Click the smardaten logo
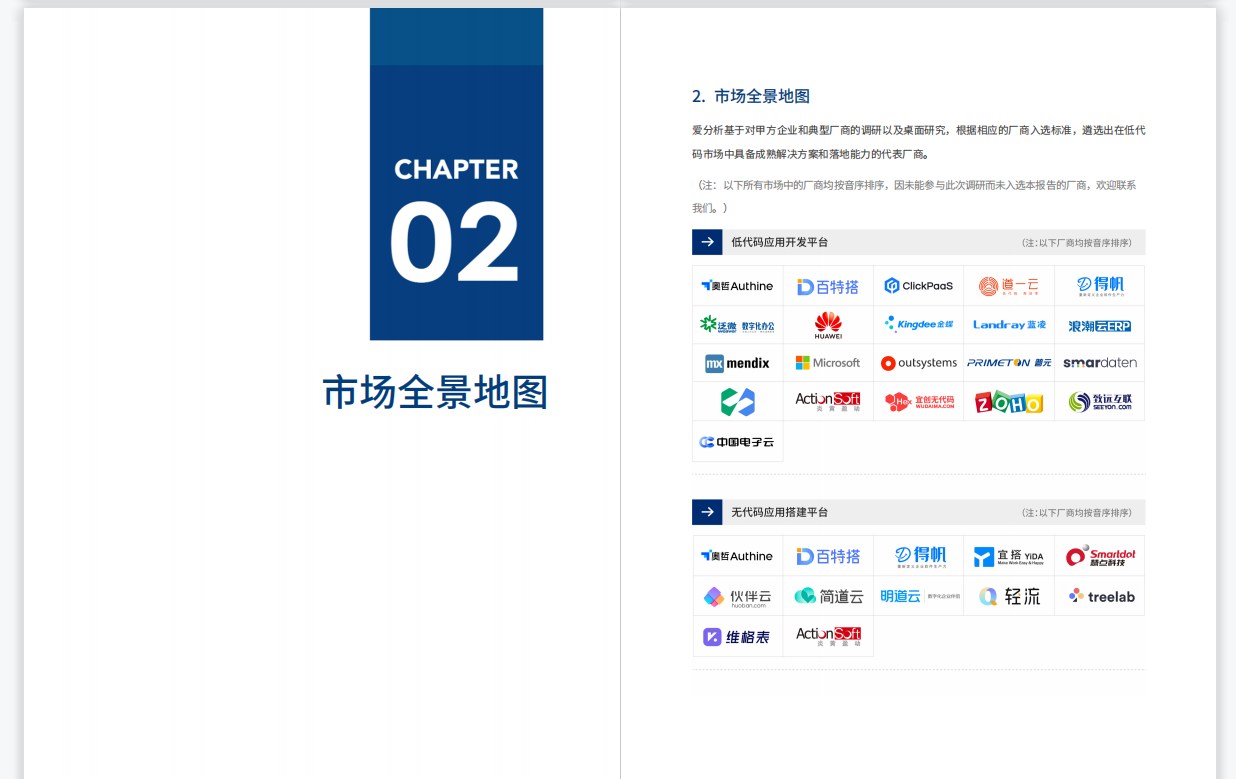1236x779 pixels. coord(1100,363)
